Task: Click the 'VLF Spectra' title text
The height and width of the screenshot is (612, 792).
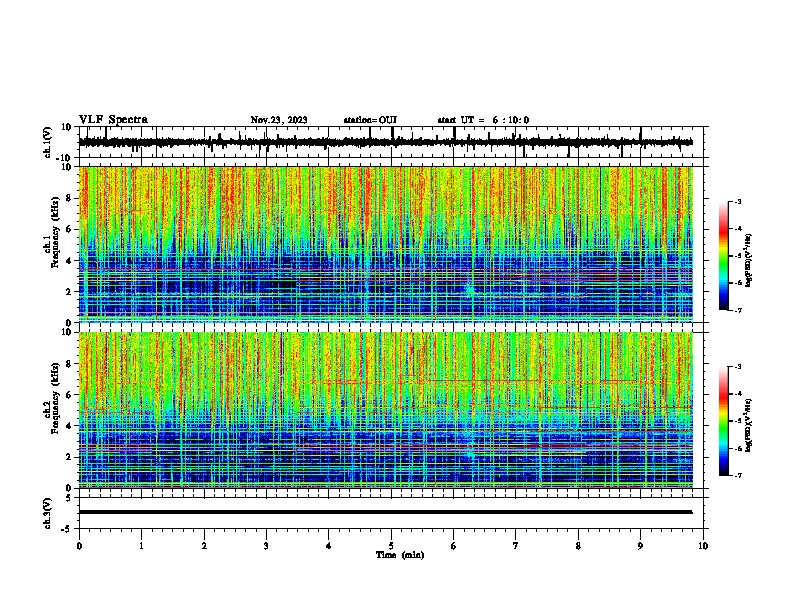Action: (113, 120)
